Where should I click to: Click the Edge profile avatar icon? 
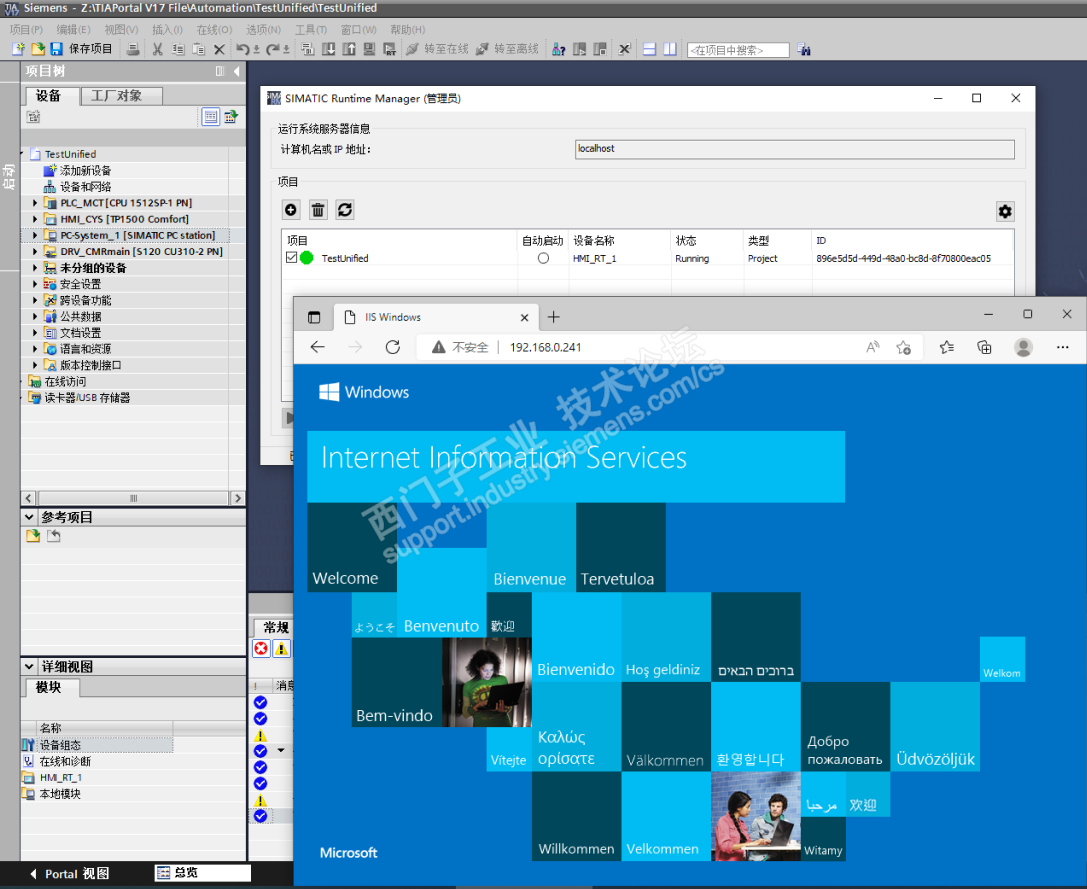1023,347
